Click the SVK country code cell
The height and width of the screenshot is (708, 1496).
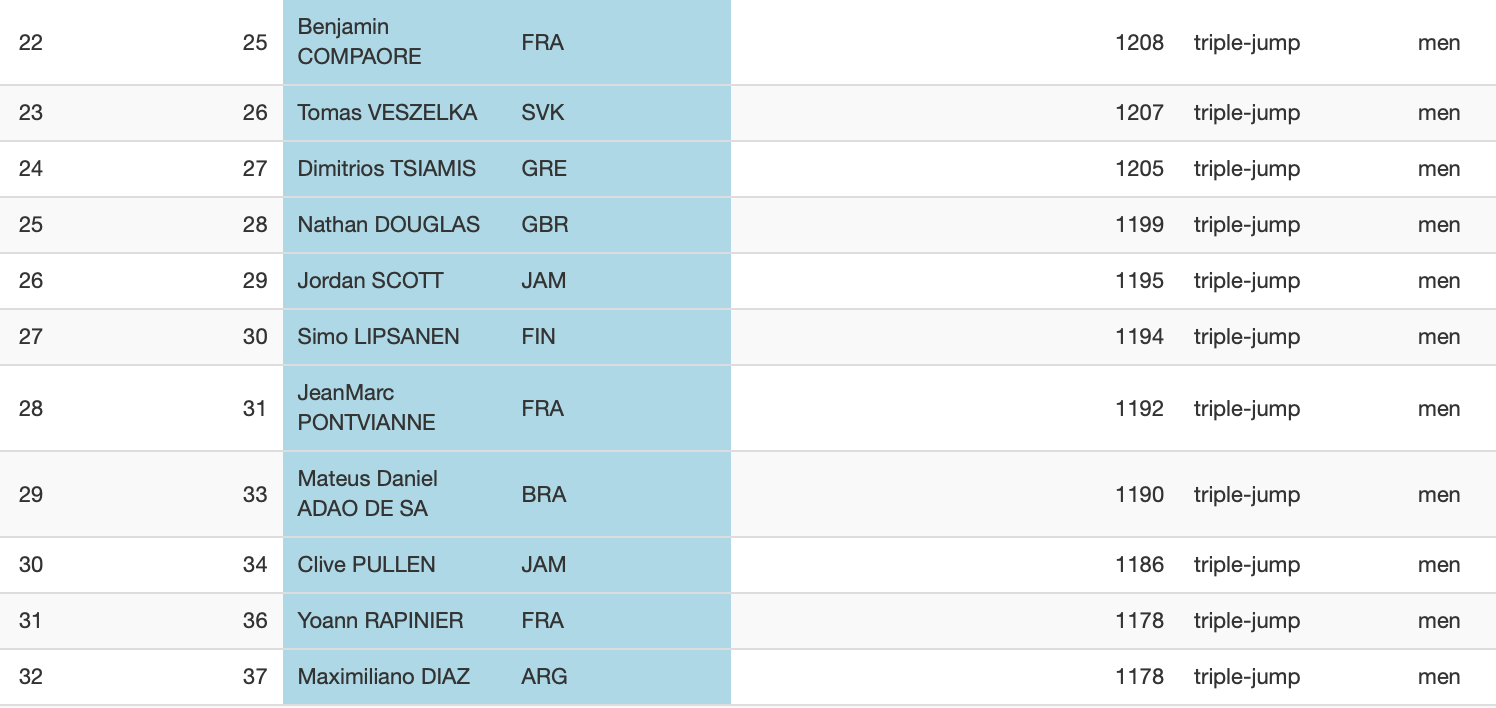coord(543,113)
